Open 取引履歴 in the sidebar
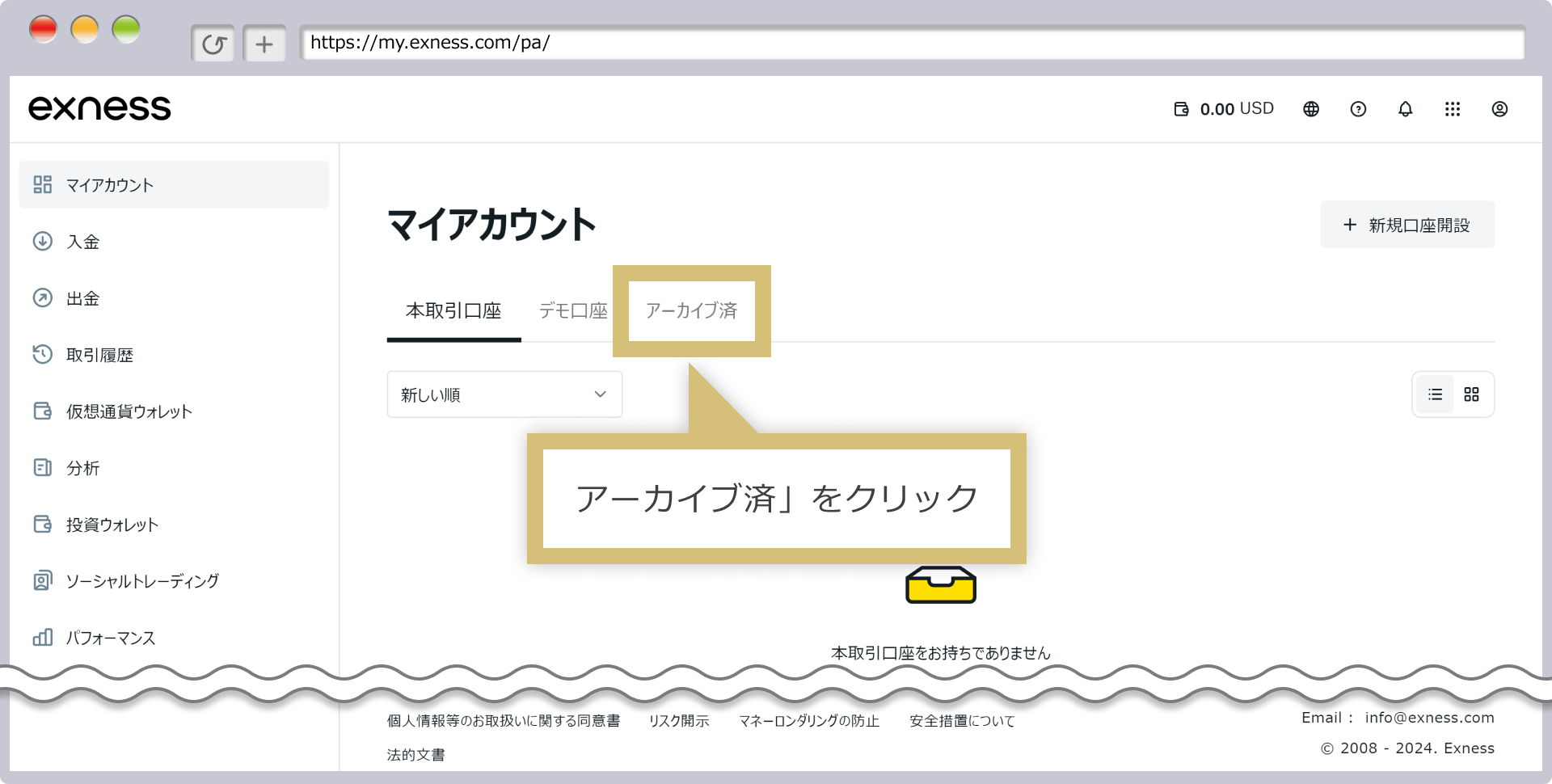The image size is (1552, 784). point(174,354)
